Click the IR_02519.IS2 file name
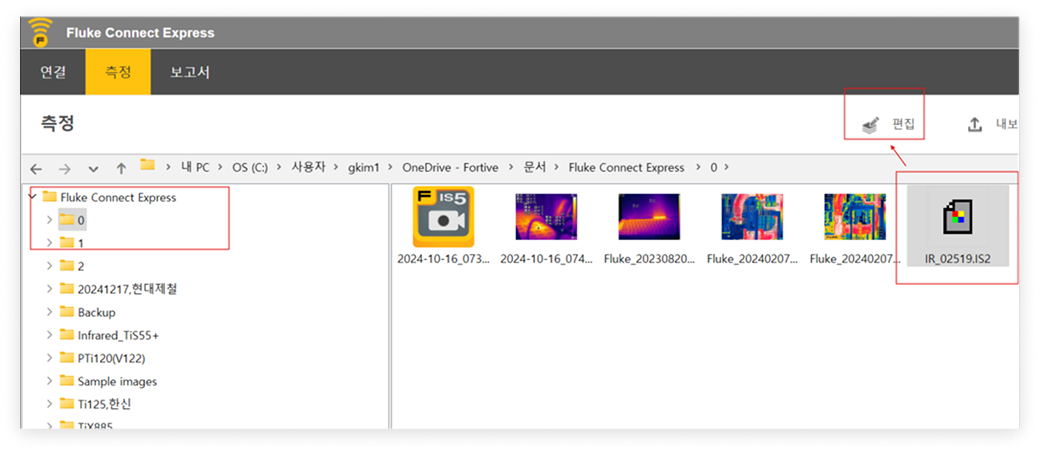The height and width of the screenshot is (453, 1040). click(958, 259)
